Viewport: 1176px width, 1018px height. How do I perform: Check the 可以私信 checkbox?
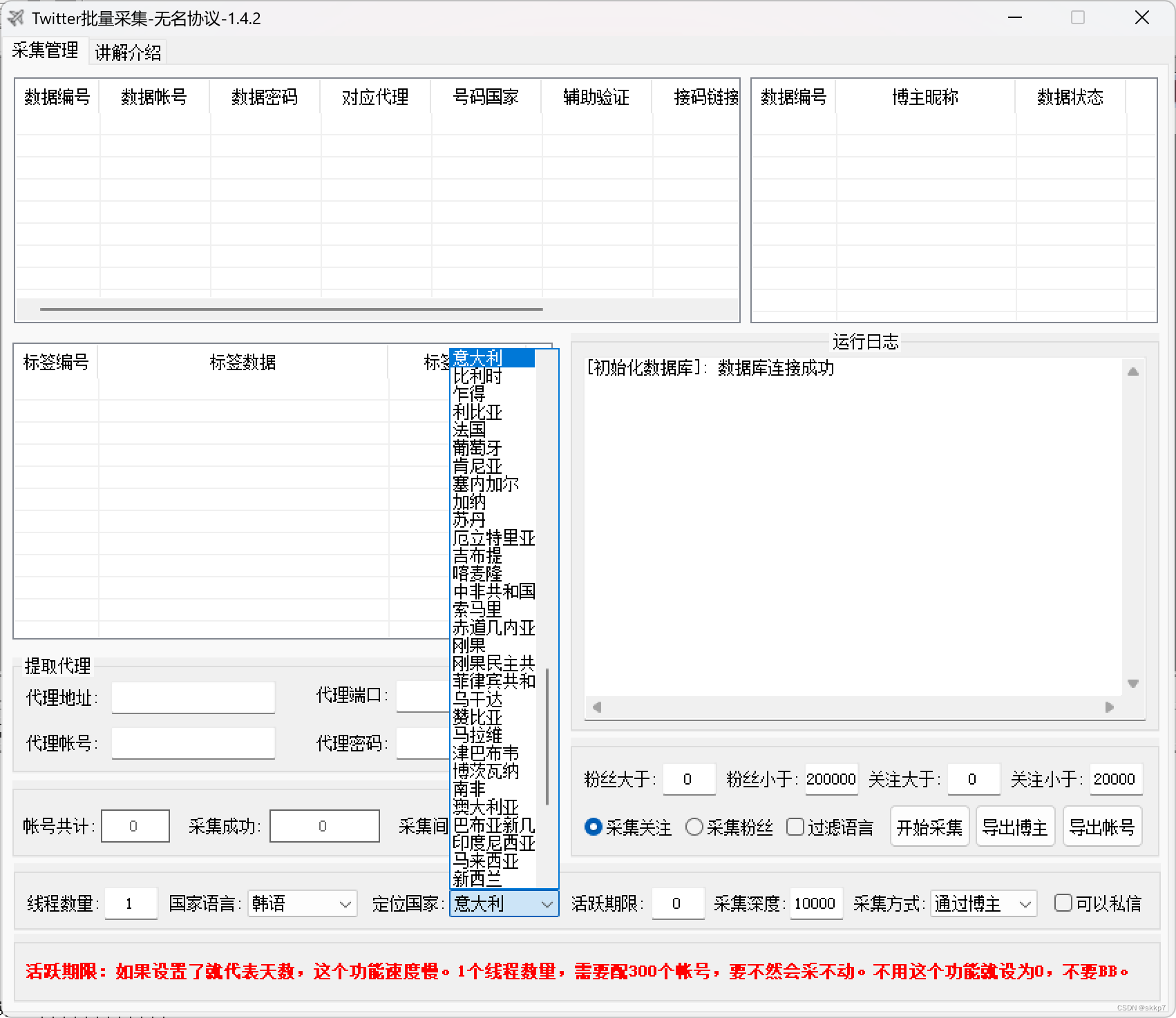click(1062, 903)
